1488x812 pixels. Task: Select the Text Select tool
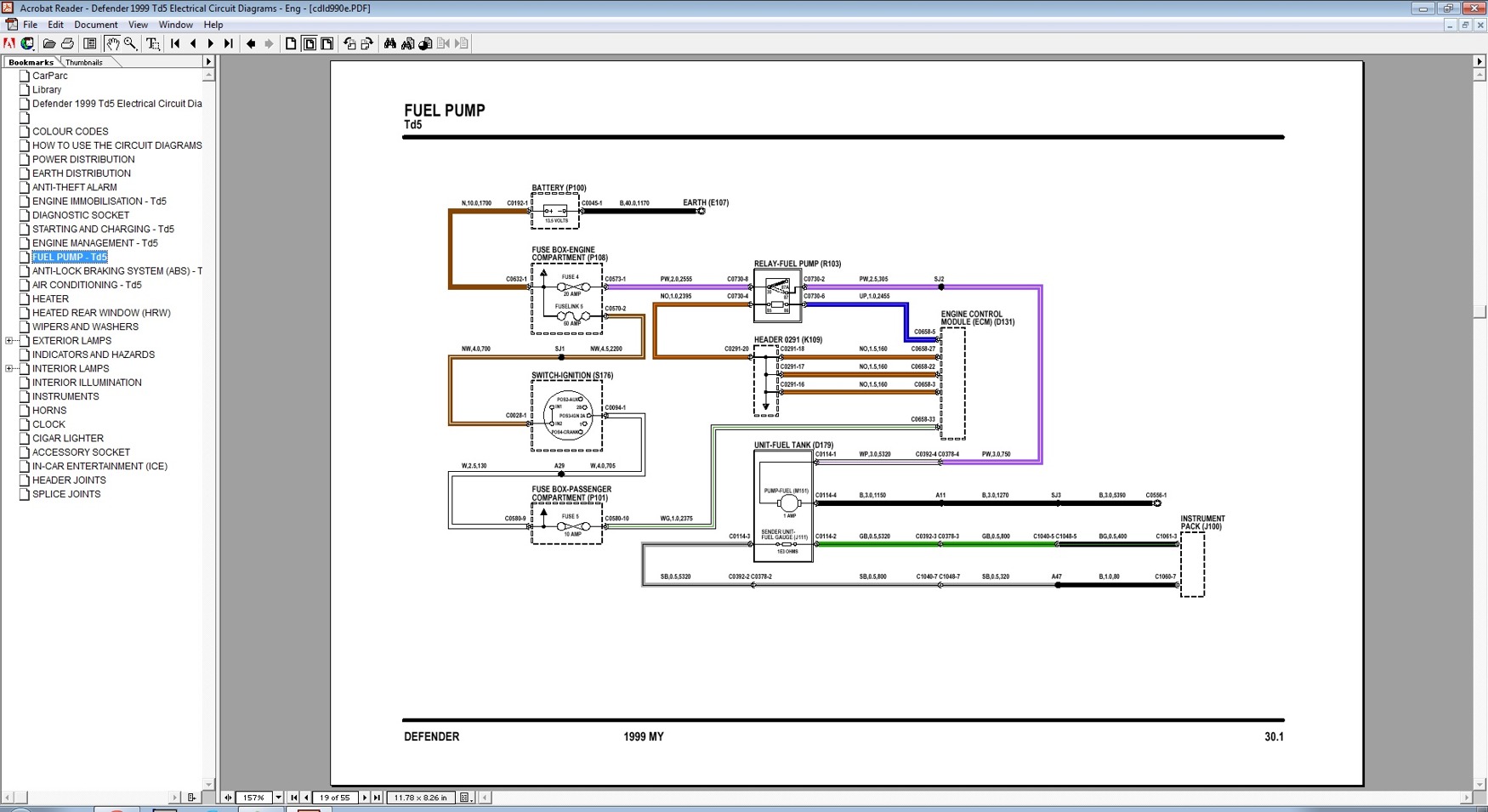(x=153, y=43)
